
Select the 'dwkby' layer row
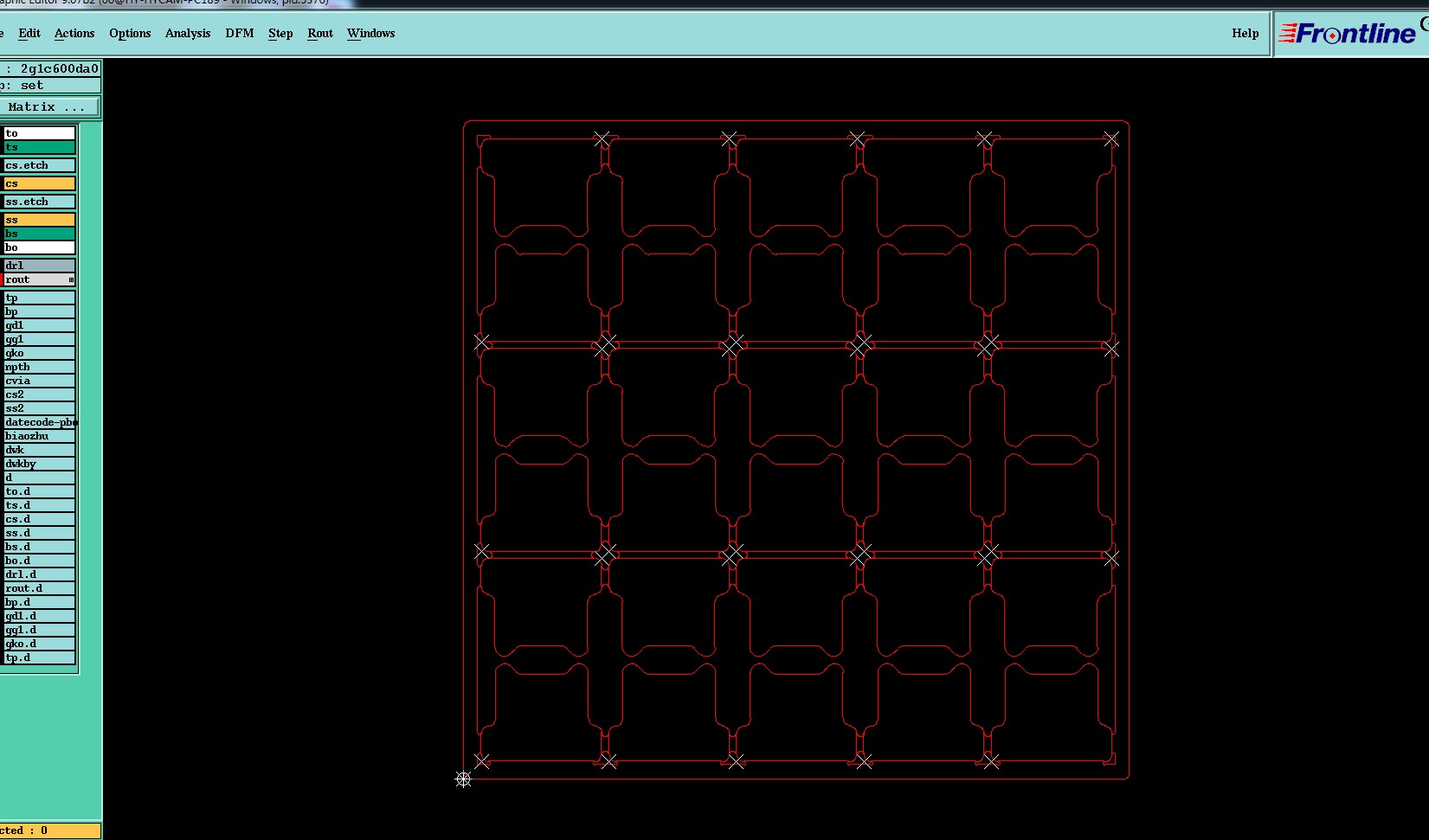pyautogui.click(x=39, y=464)
